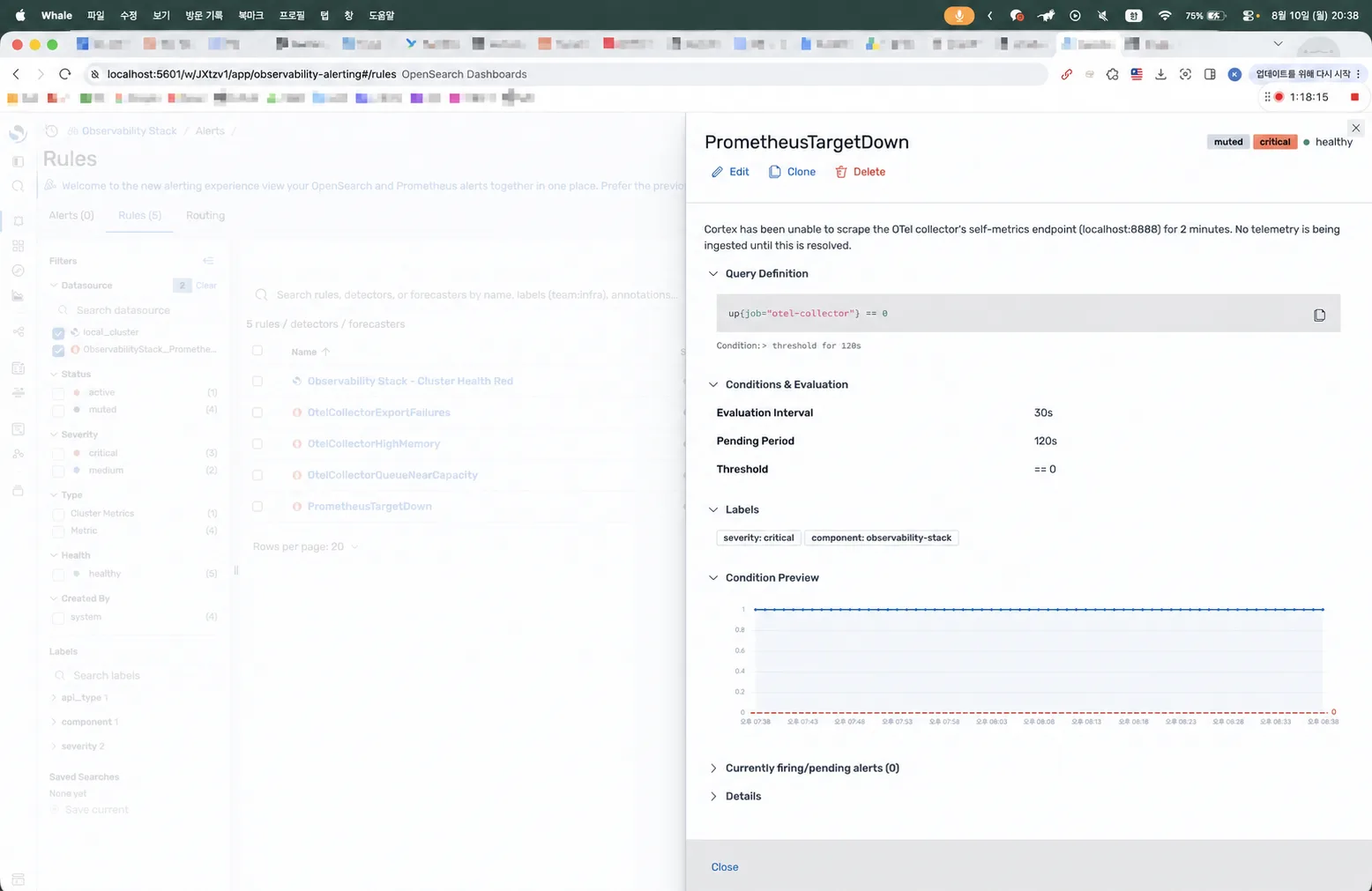1372x891 pixels.
Task: Switch to the Alerts (0) tab
Action: pyautogui.click(x=71, y=216)
